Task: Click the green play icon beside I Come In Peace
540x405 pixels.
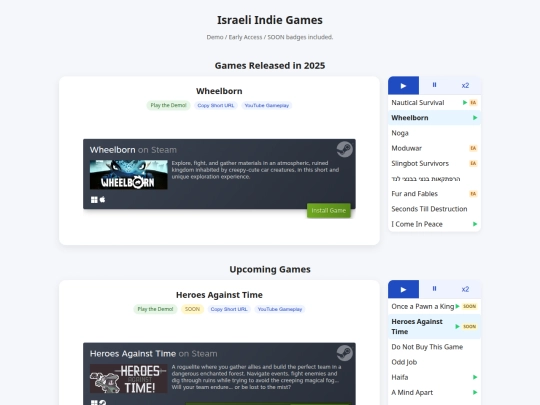Action: pos(475,224)
